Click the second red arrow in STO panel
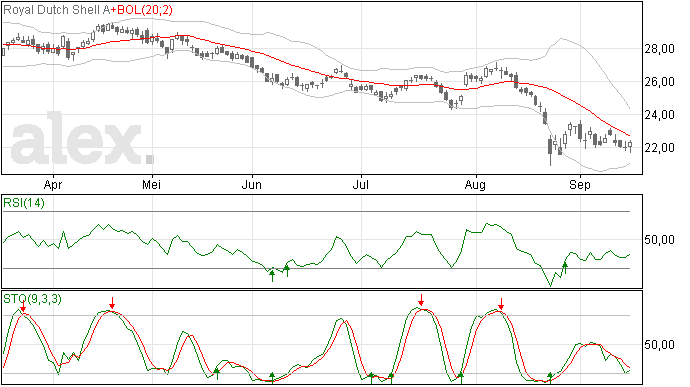The height and width of the screenshot is (387, 690). [112, 303]
